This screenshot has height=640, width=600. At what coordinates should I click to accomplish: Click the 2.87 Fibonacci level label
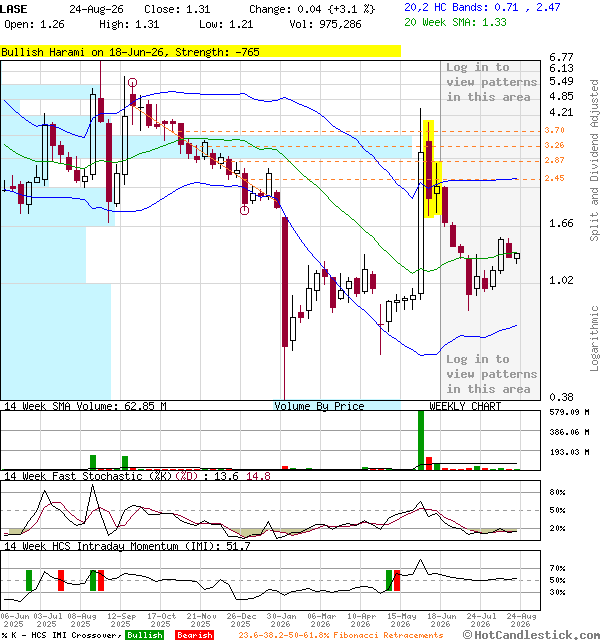click(554, 160)
